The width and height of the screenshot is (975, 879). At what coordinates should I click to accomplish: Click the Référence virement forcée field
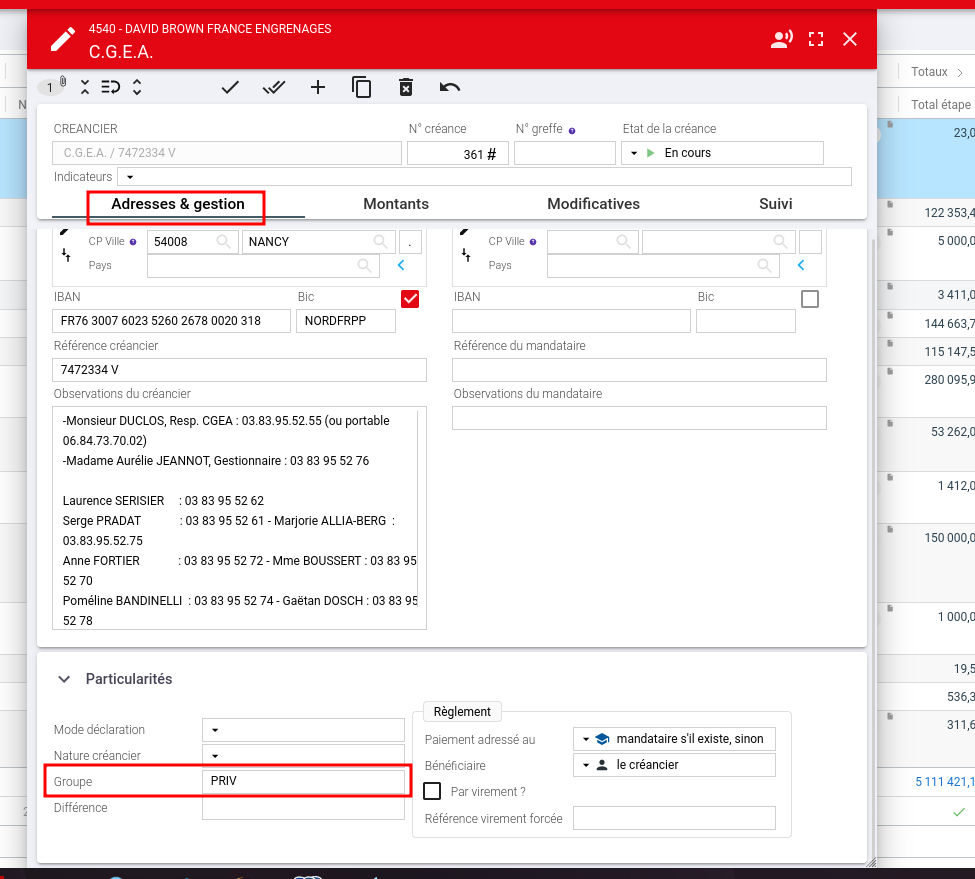pyautogui.click(x=674, y=818)
